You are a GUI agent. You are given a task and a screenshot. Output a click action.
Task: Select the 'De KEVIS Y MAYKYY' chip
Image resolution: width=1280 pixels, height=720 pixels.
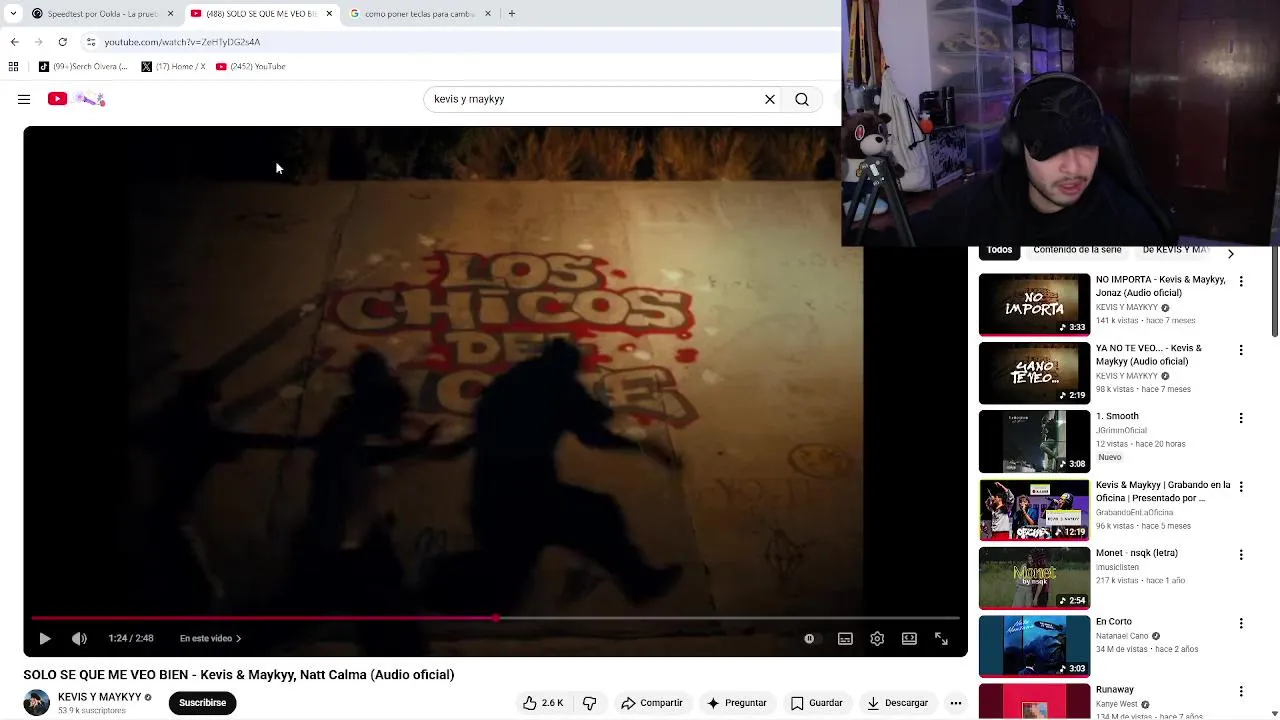point(1176,250)
